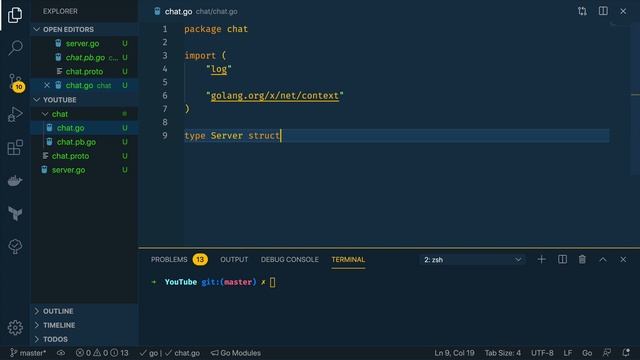Click chat.go check status item
Screen dimensions: 640x360
(x=182, y=353)
